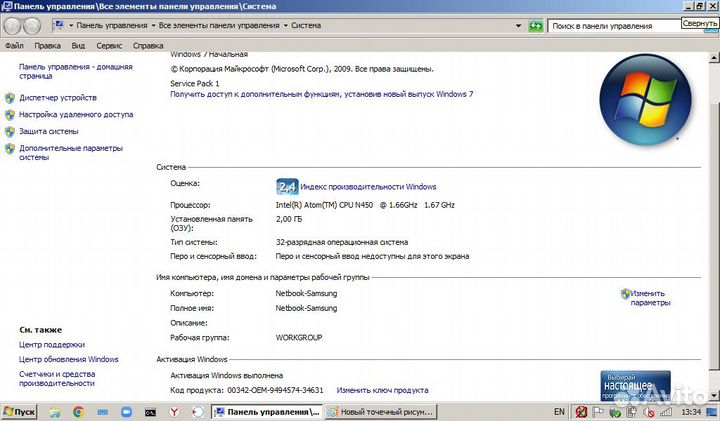720x421 pixels.
Task: Click Изменить ключ продукта link
Action: [382, 390]
